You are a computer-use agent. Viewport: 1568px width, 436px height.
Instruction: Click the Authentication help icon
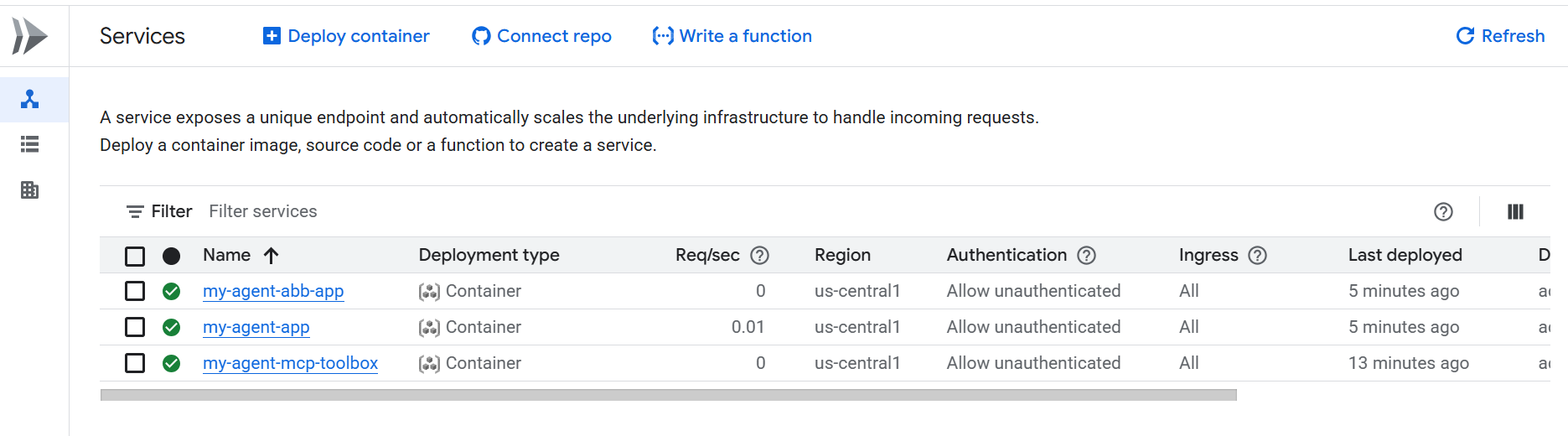1086,256
